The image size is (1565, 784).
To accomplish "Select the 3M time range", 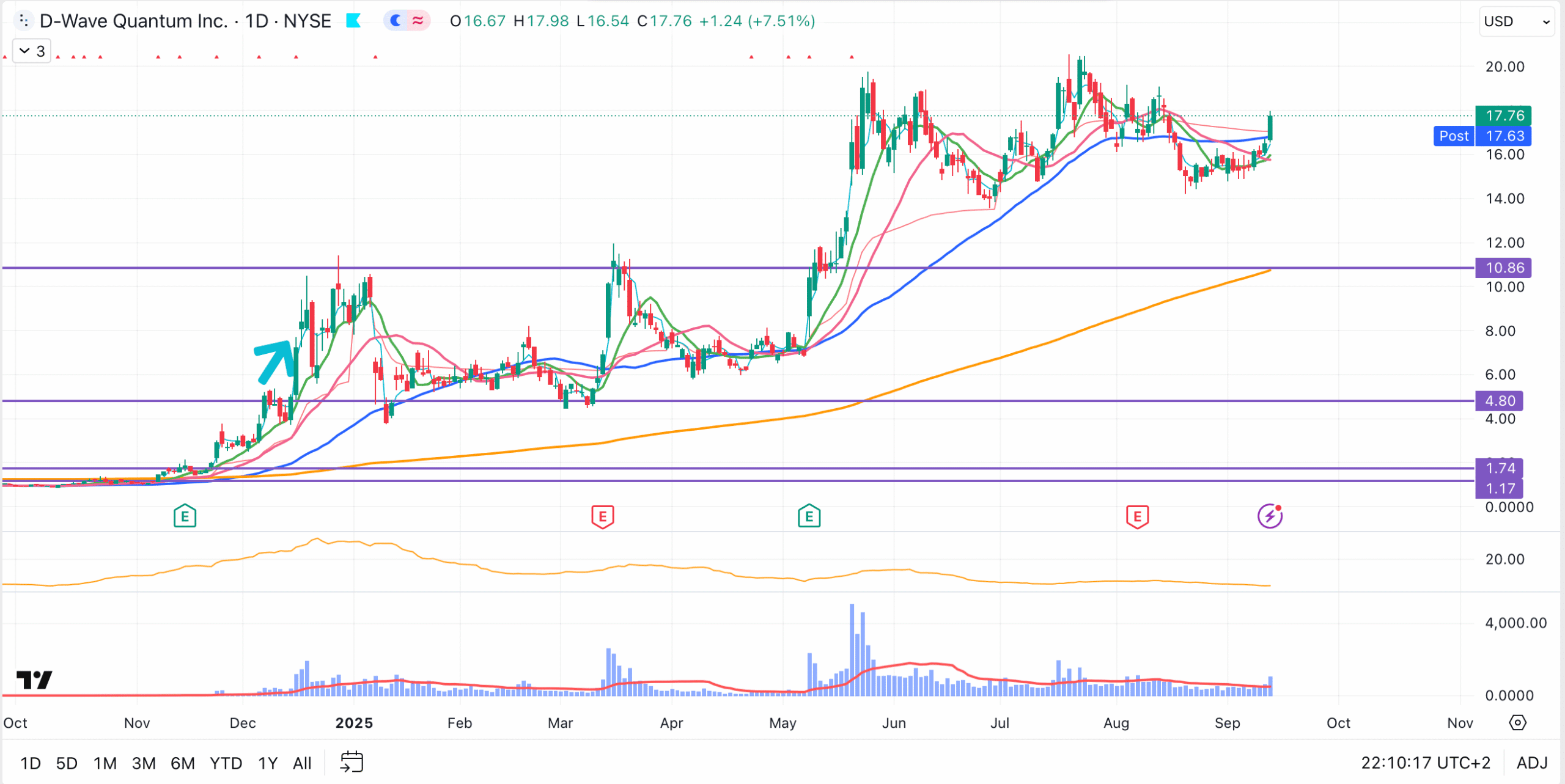I will tap(144, 763).
